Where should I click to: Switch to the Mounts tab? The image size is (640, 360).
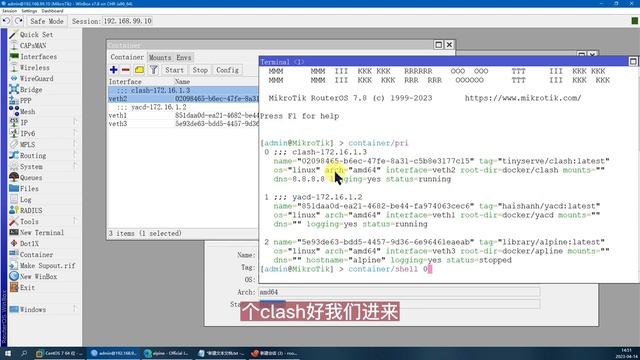pos(160,58)
